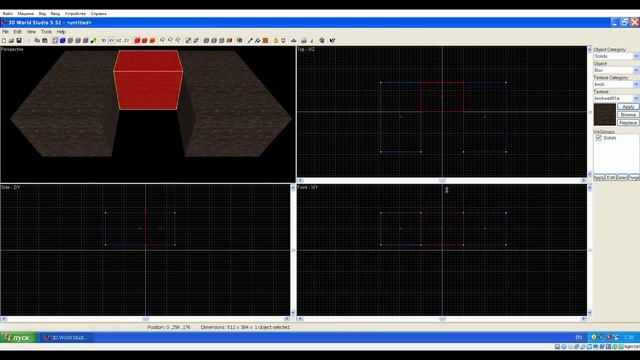
Task: Click the Save floppy disk icon
Action: click(19, 40)
